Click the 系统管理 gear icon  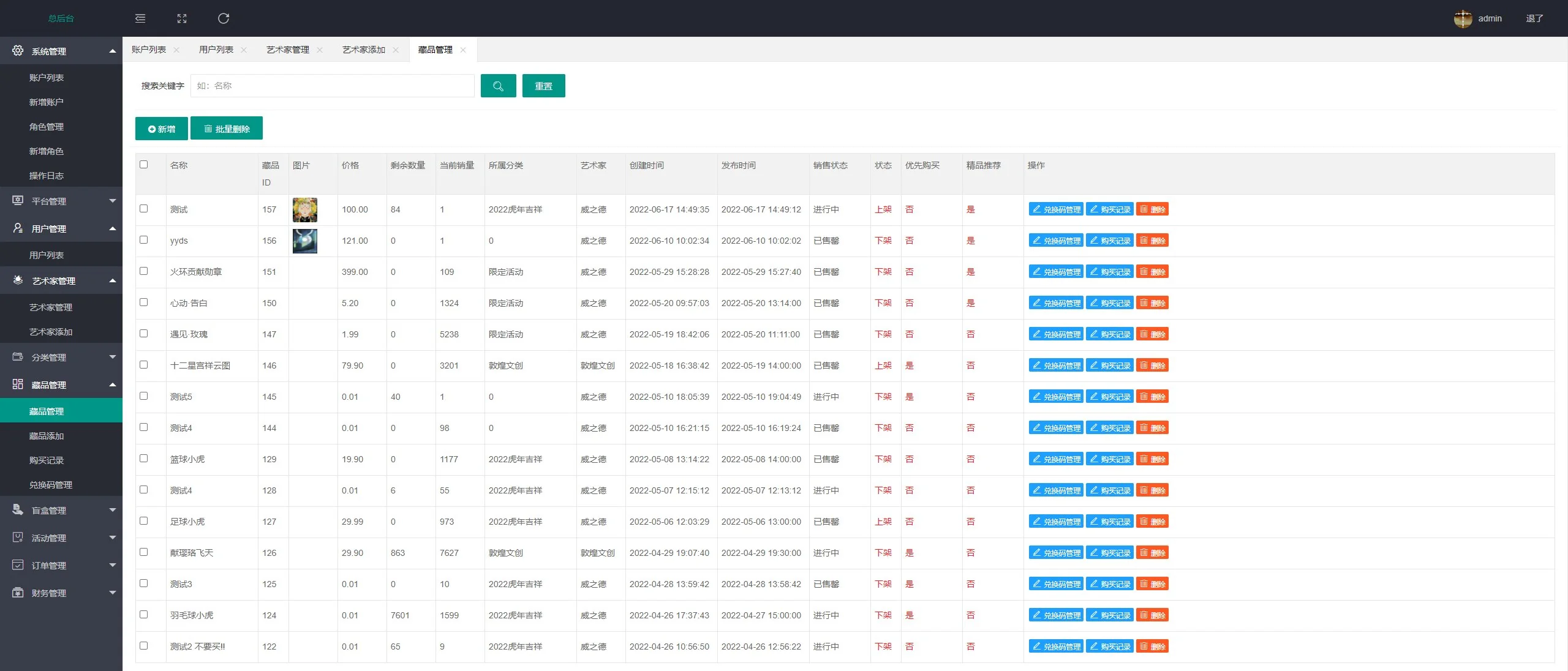(18, 51)
